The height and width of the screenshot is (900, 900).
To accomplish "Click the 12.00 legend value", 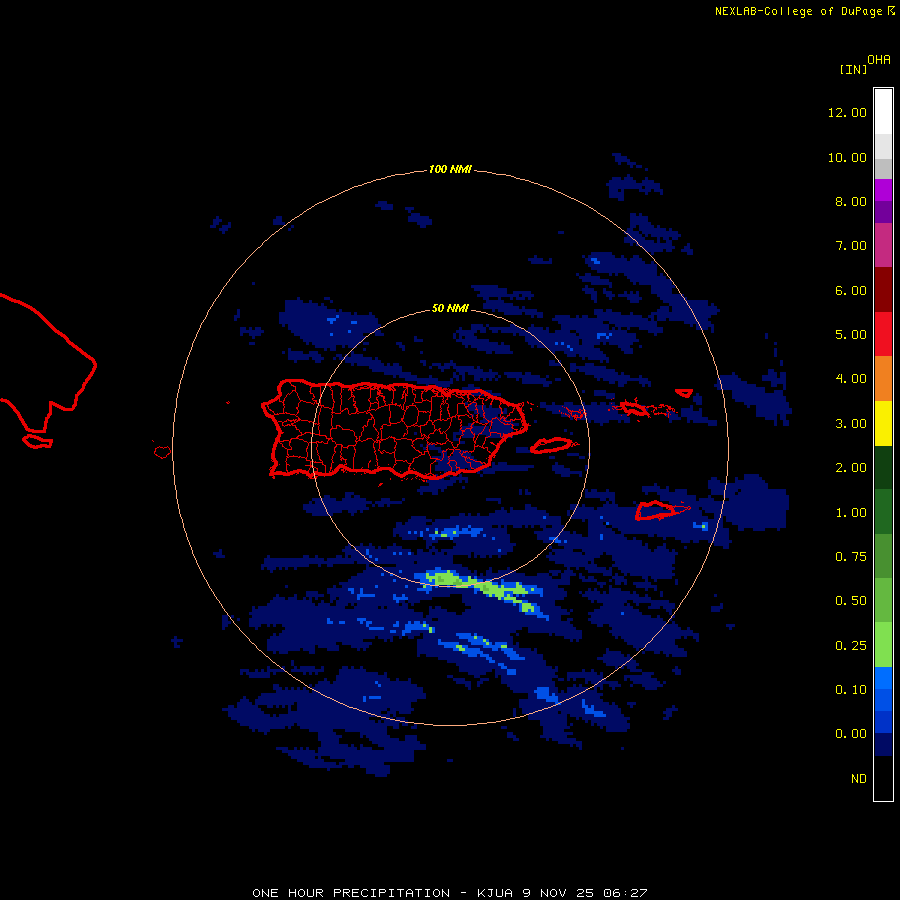I will [847, 112].
